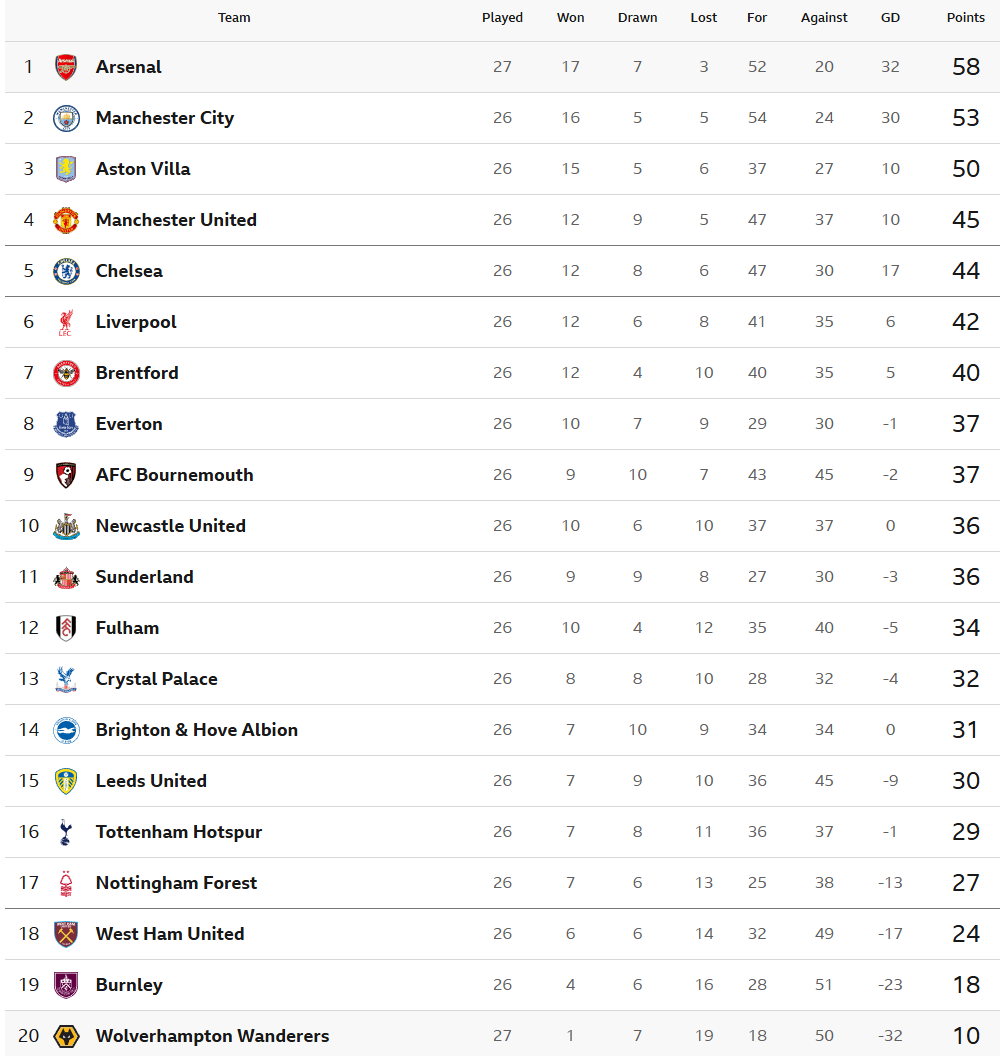This screenshot has width=1000, height=1056.
Task: Click the Points column header
Action: click(x=966, y=18)
